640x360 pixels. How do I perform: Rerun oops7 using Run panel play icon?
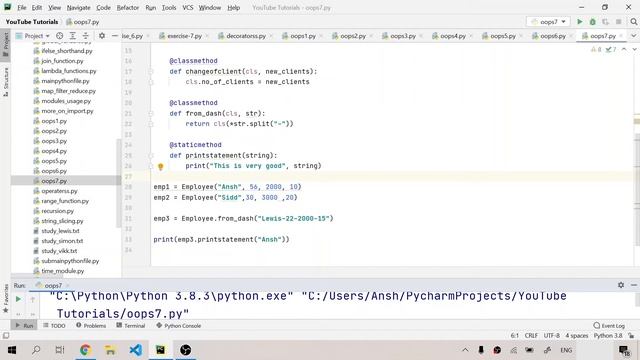coord(18,299)
